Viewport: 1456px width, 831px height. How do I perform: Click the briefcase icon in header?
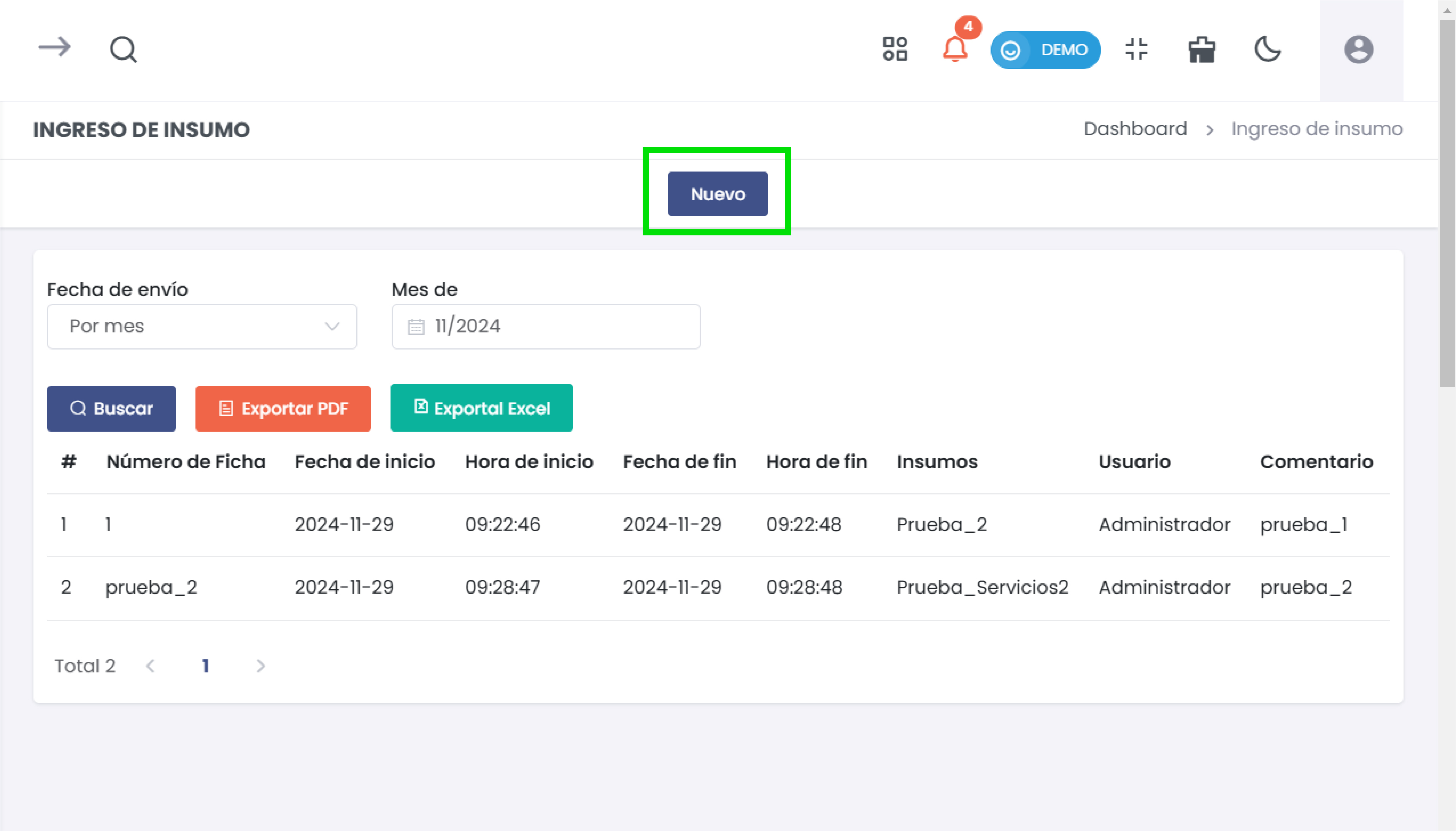pos(1202,50)
